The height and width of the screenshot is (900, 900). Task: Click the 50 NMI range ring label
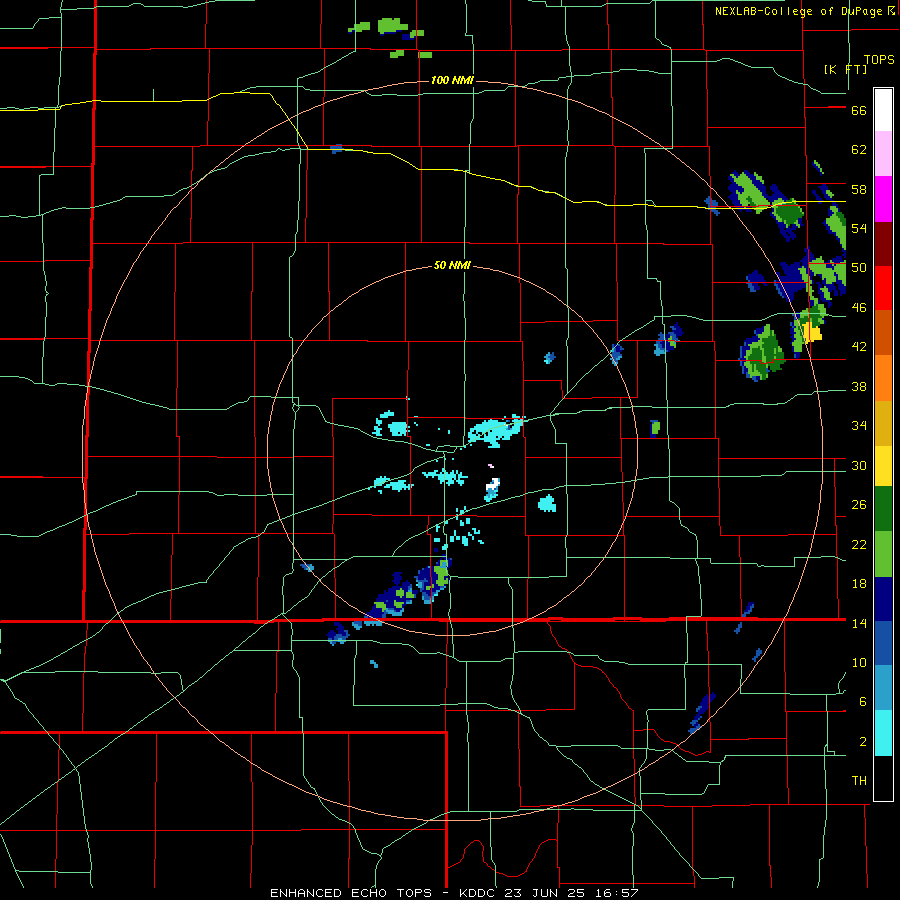[x=452, y=265]
